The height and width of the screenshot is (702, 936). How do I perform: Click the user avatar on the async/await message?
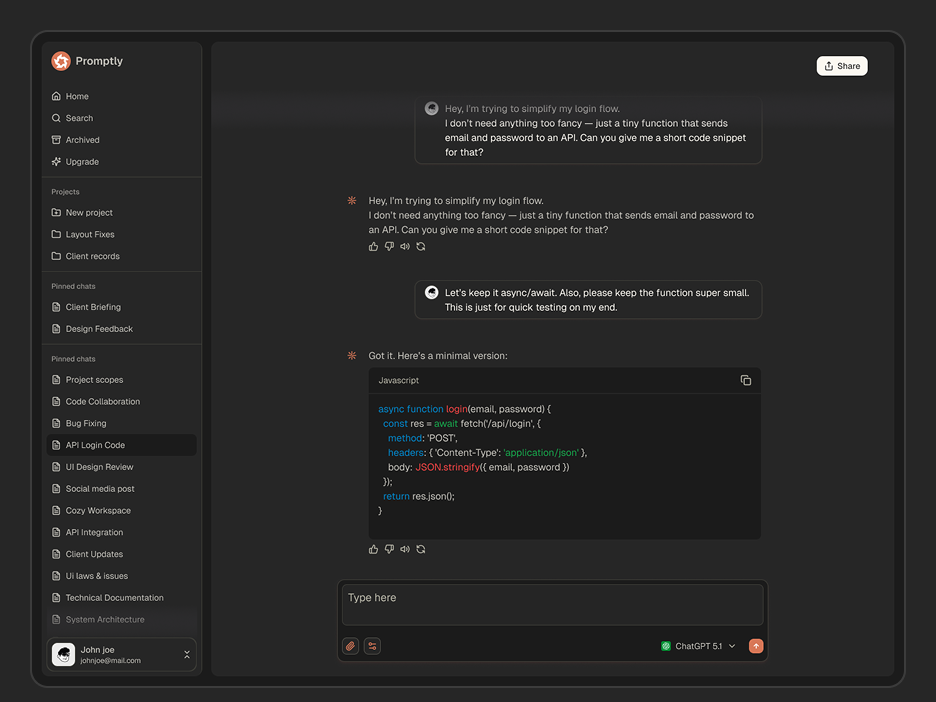point(432,292)
